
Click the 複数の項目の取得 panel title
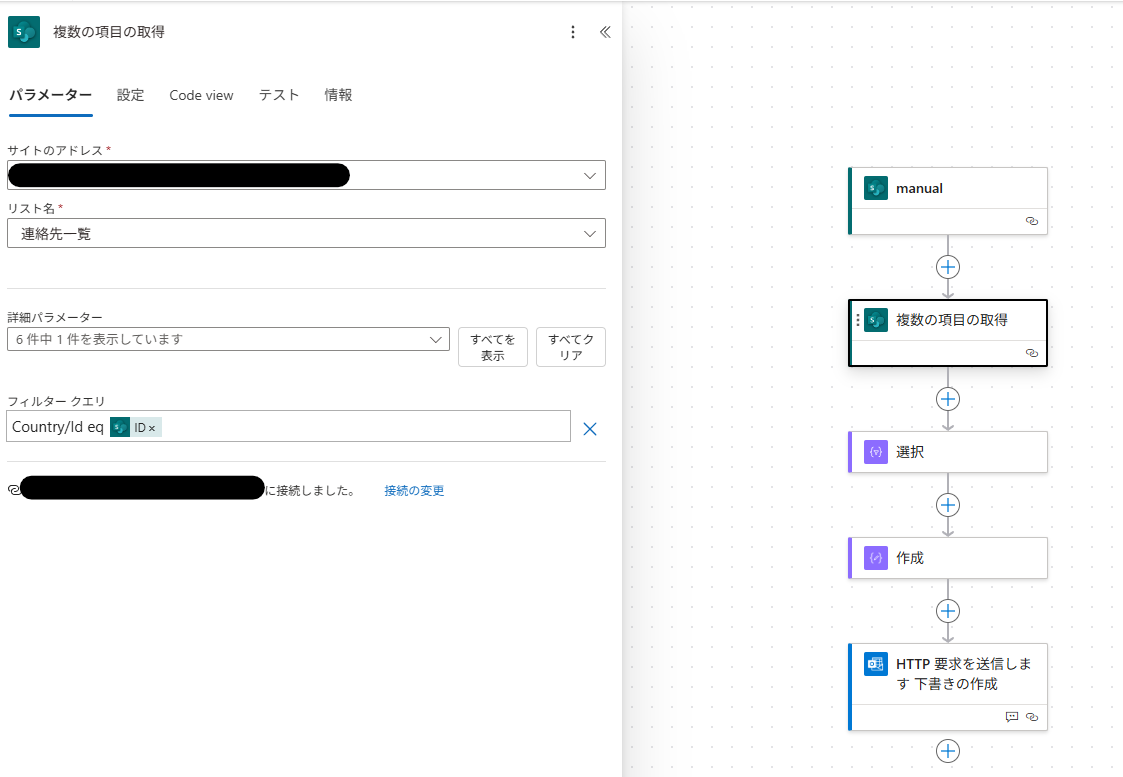click(x=109, y=32)
